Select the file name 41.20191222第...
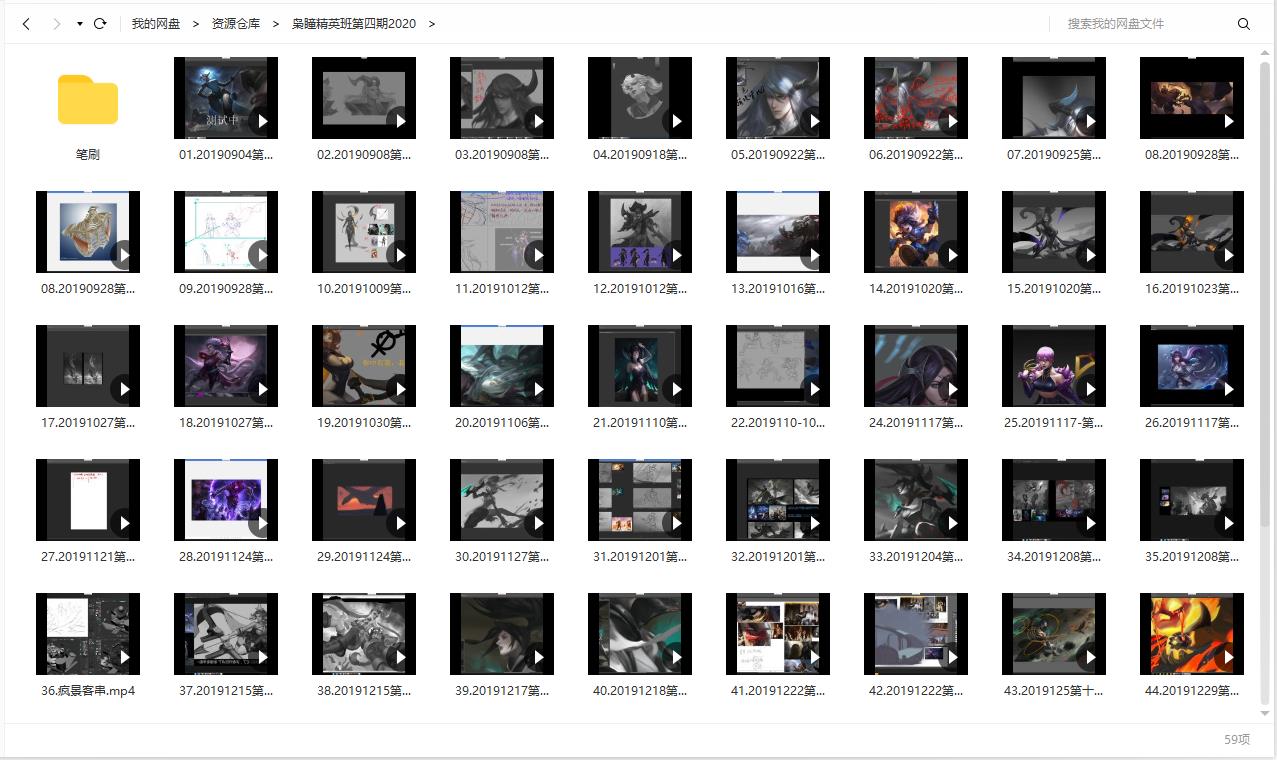 (778, 691)
